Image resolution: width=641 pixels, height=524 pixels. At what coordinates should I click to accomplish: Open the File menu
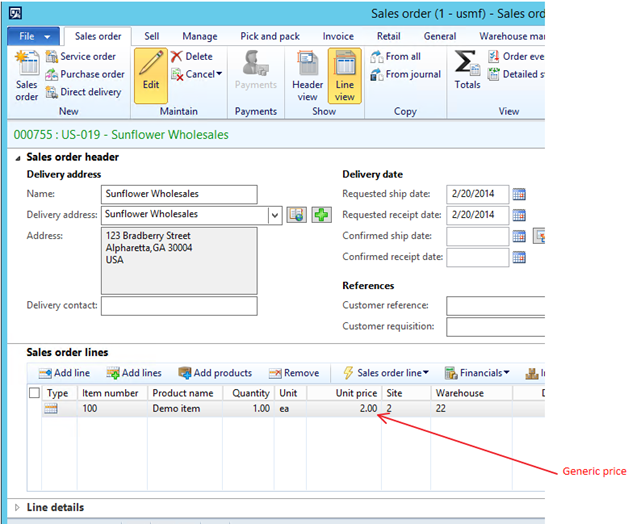(35, 36)
